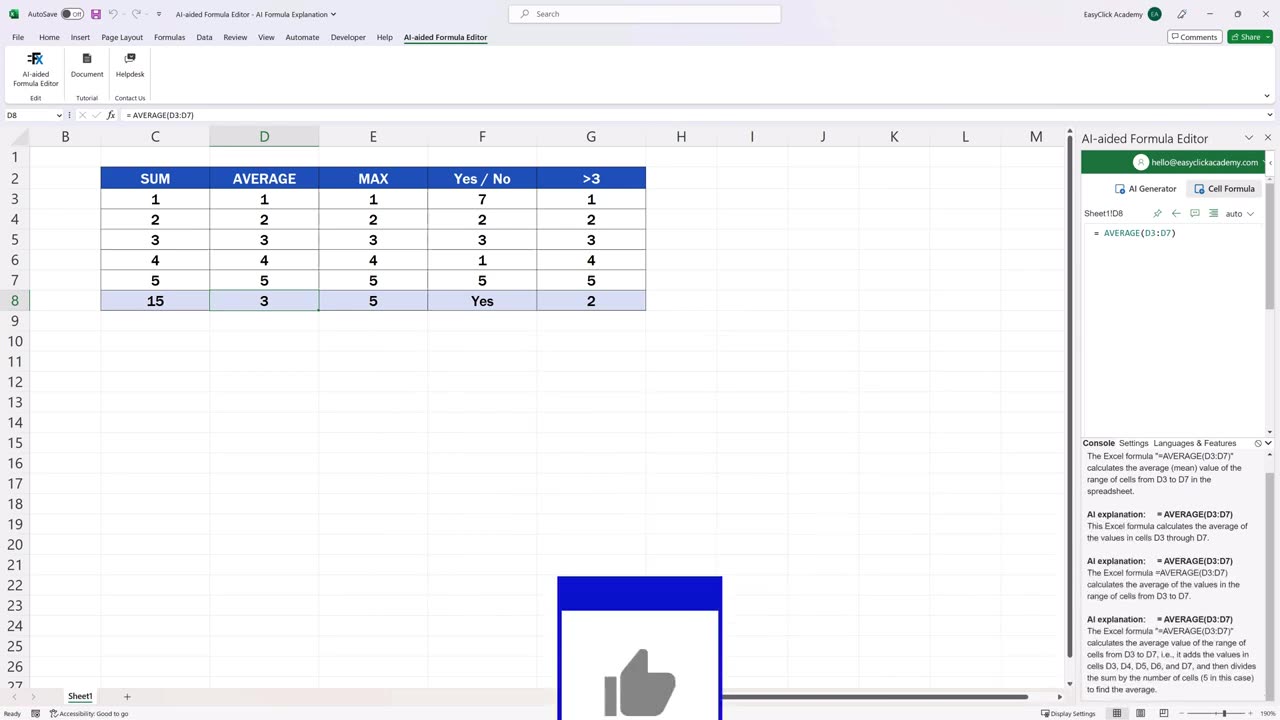
Task: Collapse the console panel chevron
Action: [x=1268, y=443]
